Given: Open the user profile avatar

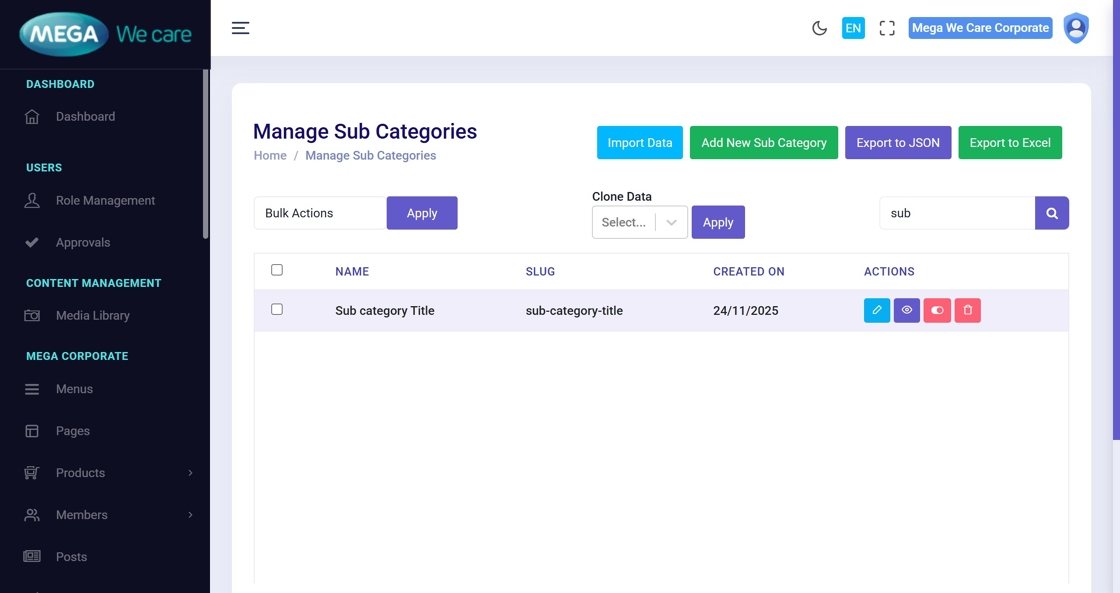Looking at the screenshot, I should pyautogui.click(x=1075, y=28).
